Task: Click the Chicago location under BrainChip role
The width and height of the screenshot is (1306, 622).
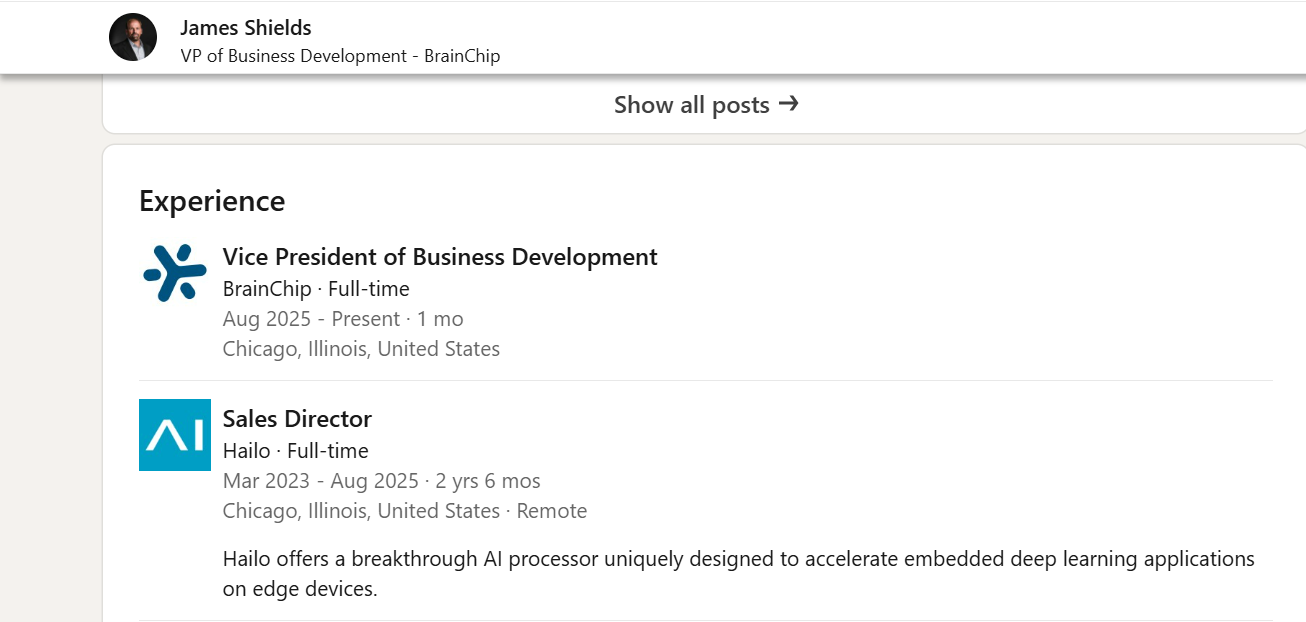Action: 361,349
